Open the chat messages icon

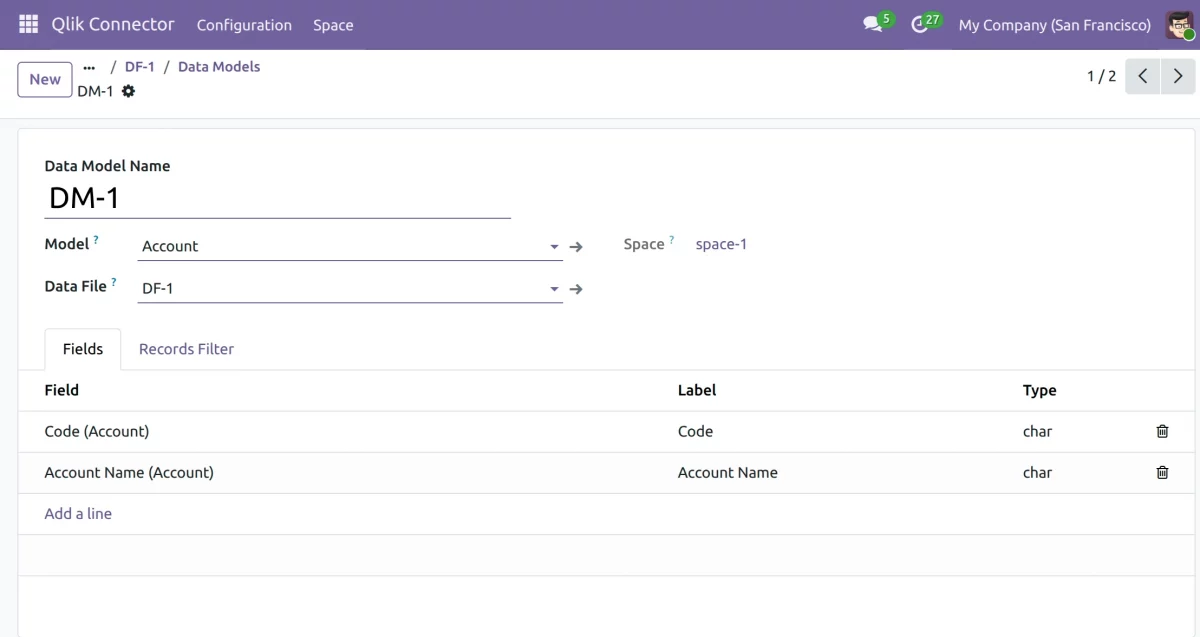tap(872, 25)
